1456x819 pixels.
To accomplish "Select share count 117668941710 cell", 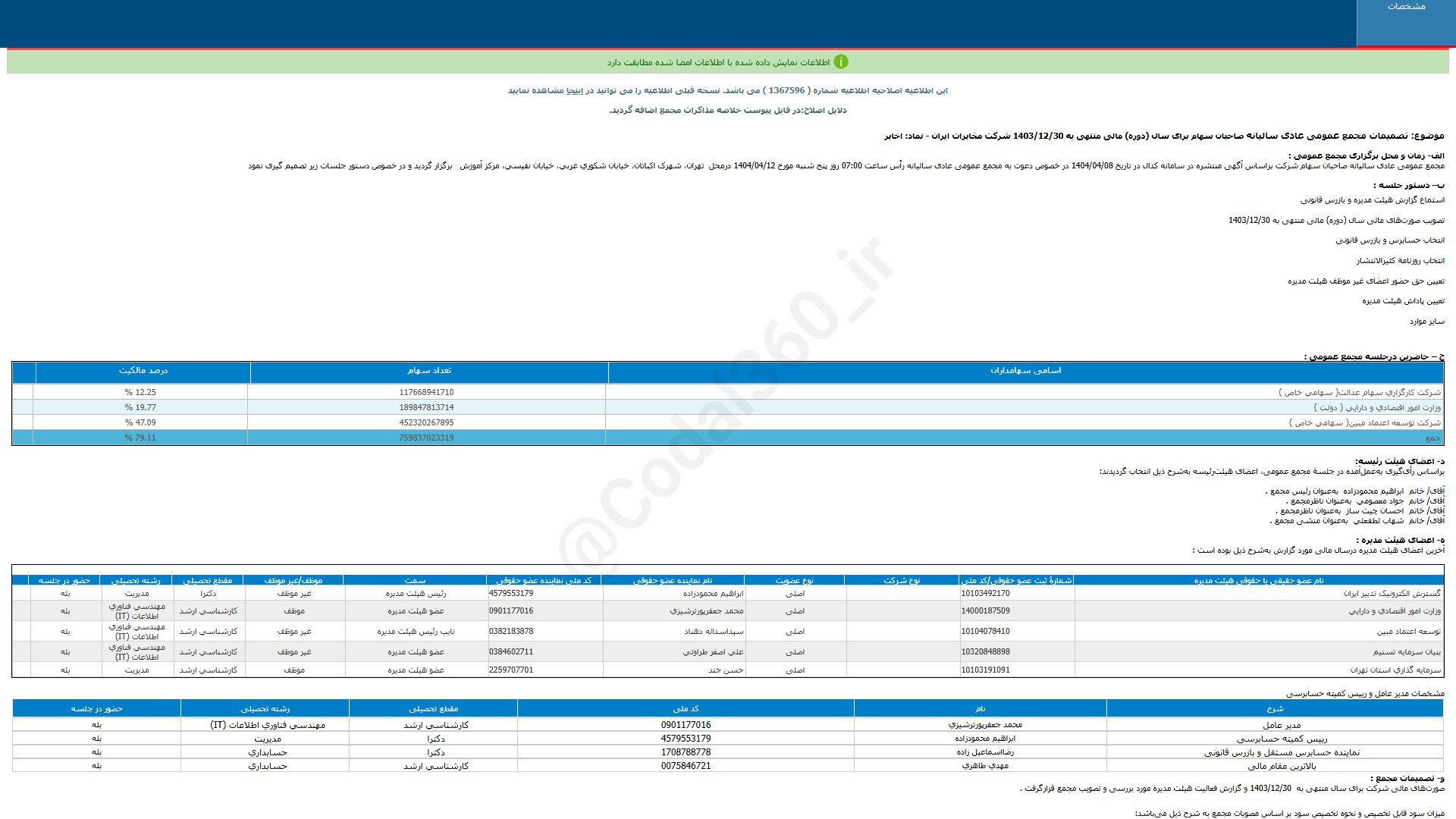I will [426, 393].
